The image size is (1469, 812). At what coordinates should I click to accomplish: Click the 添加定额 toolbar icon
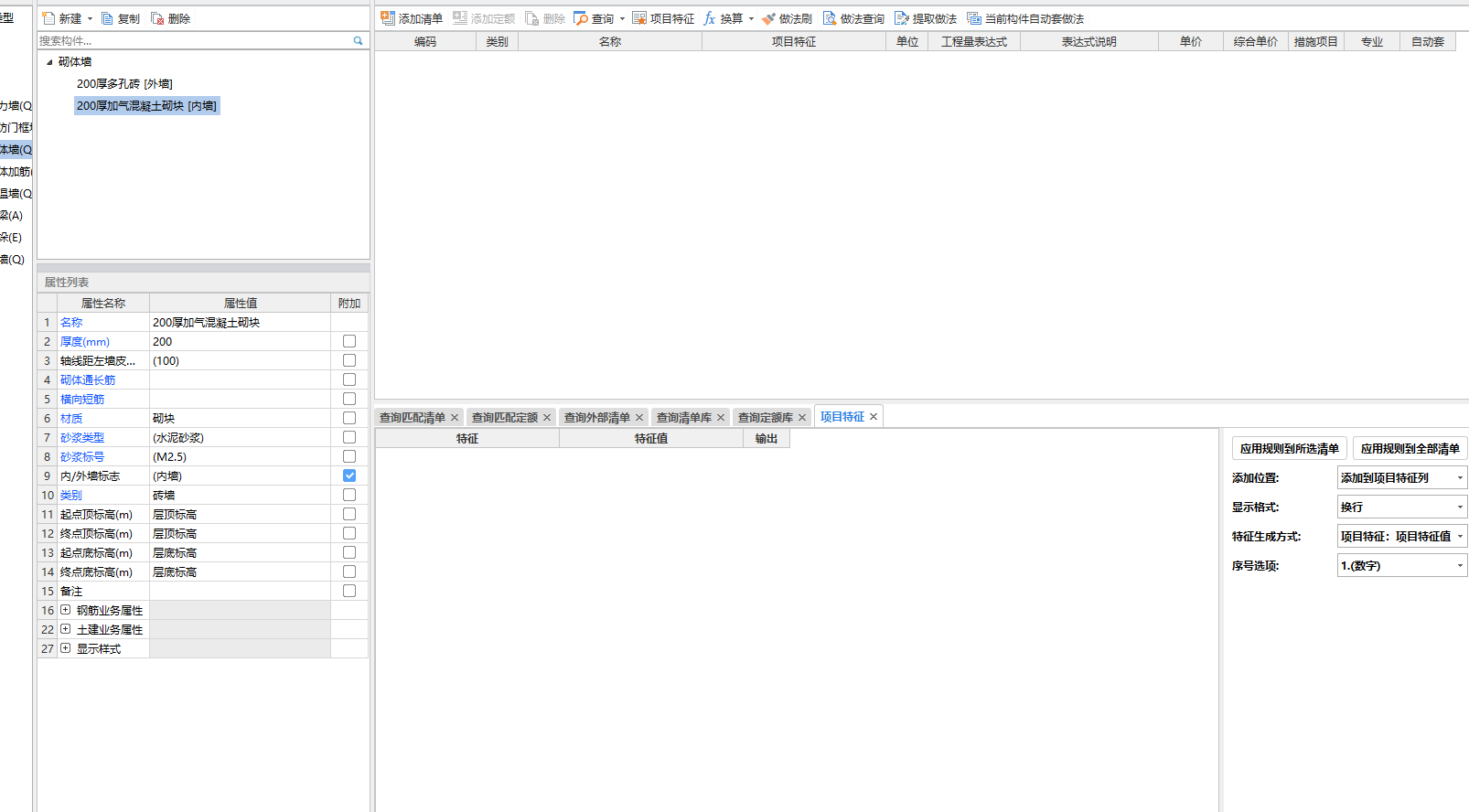coord(460,18)
